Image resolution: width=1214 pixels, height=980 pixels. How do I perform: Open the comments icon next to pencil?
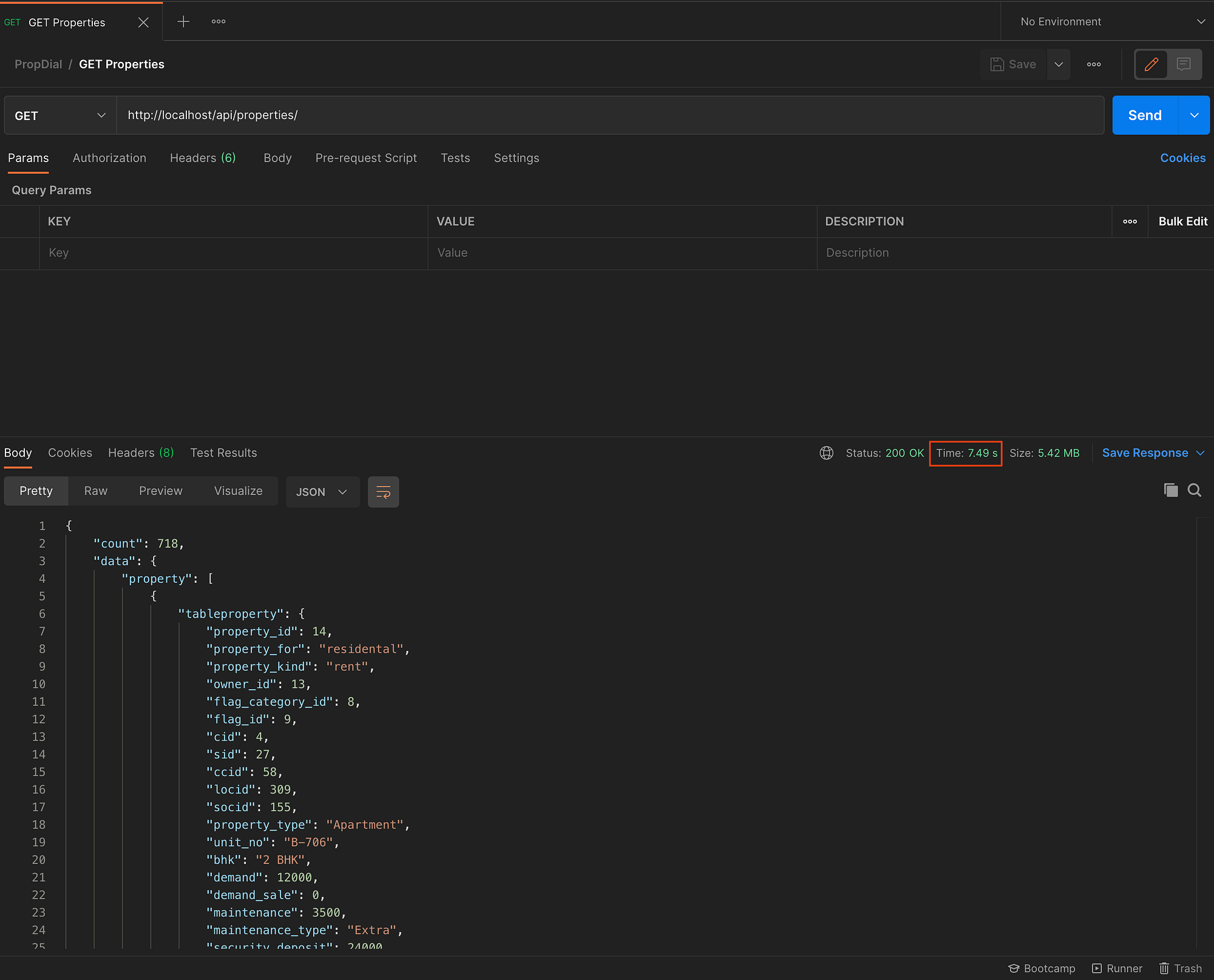coord(1184,64)
